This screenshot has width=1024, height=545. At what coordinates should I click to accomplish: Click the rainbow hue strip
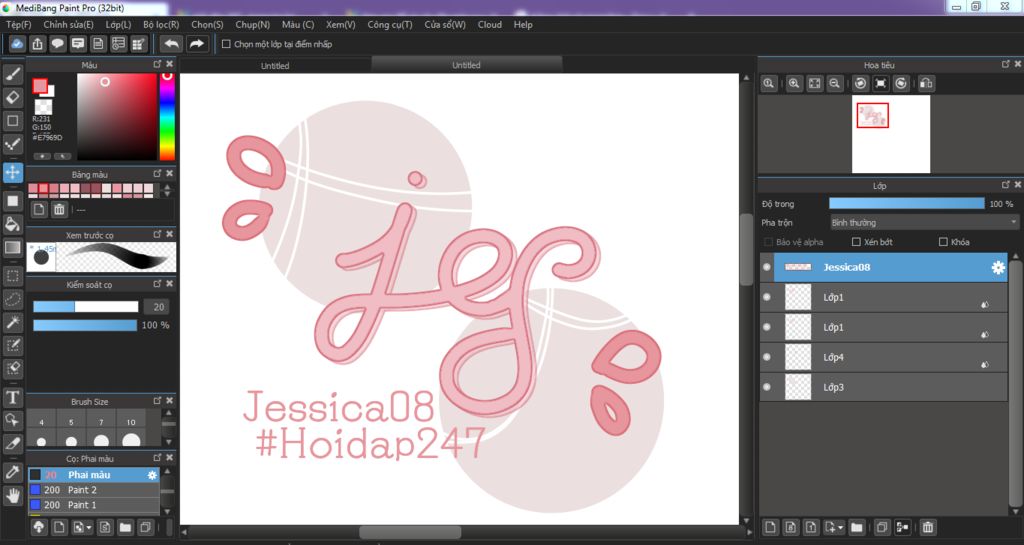167,117
